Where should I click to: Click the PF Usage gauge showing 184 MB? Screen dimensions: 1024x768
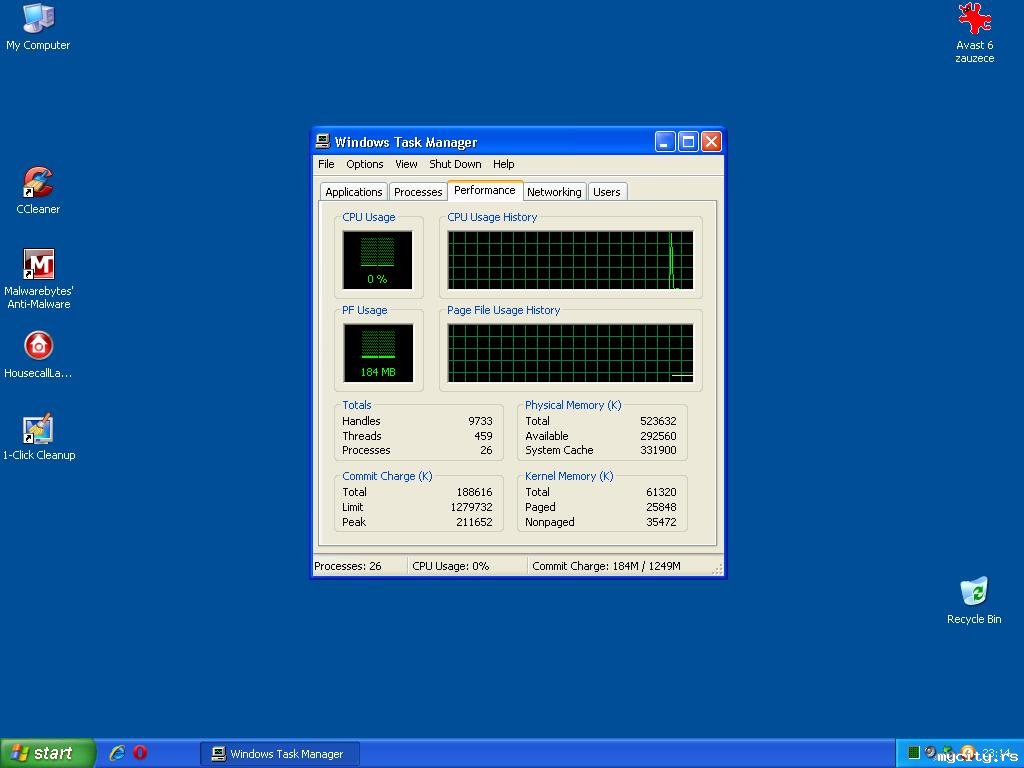click(378, 353)
